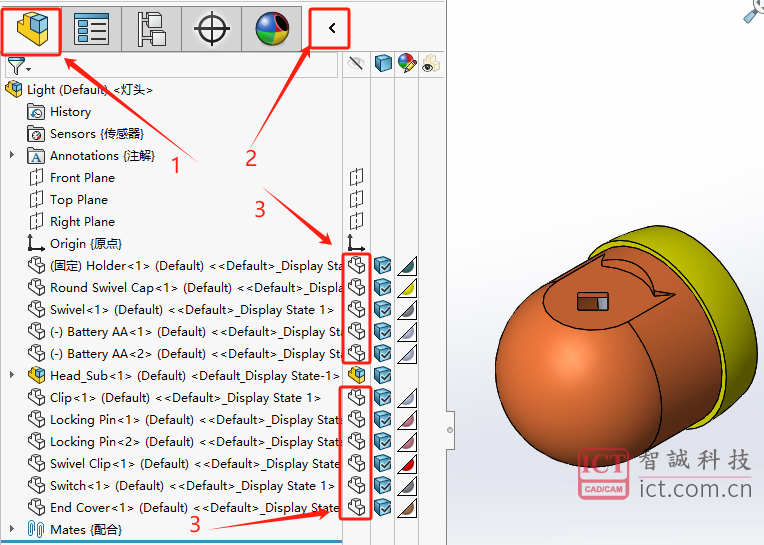Select the Locking Pin<2> component
Screen dimensions: 764x545
coord(184,442)
